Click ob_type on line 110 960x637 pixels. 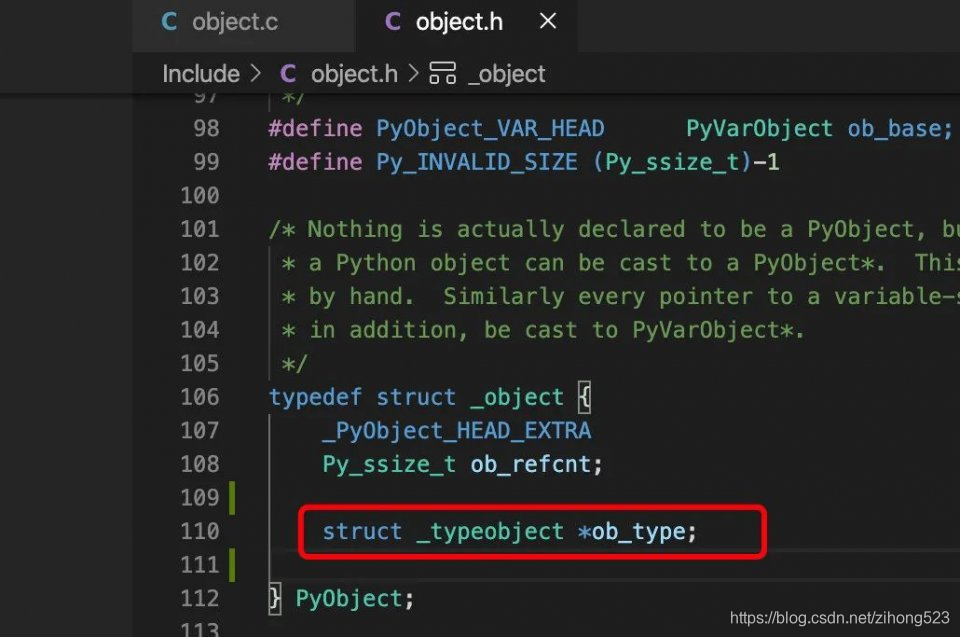click(x=639, y=532)
